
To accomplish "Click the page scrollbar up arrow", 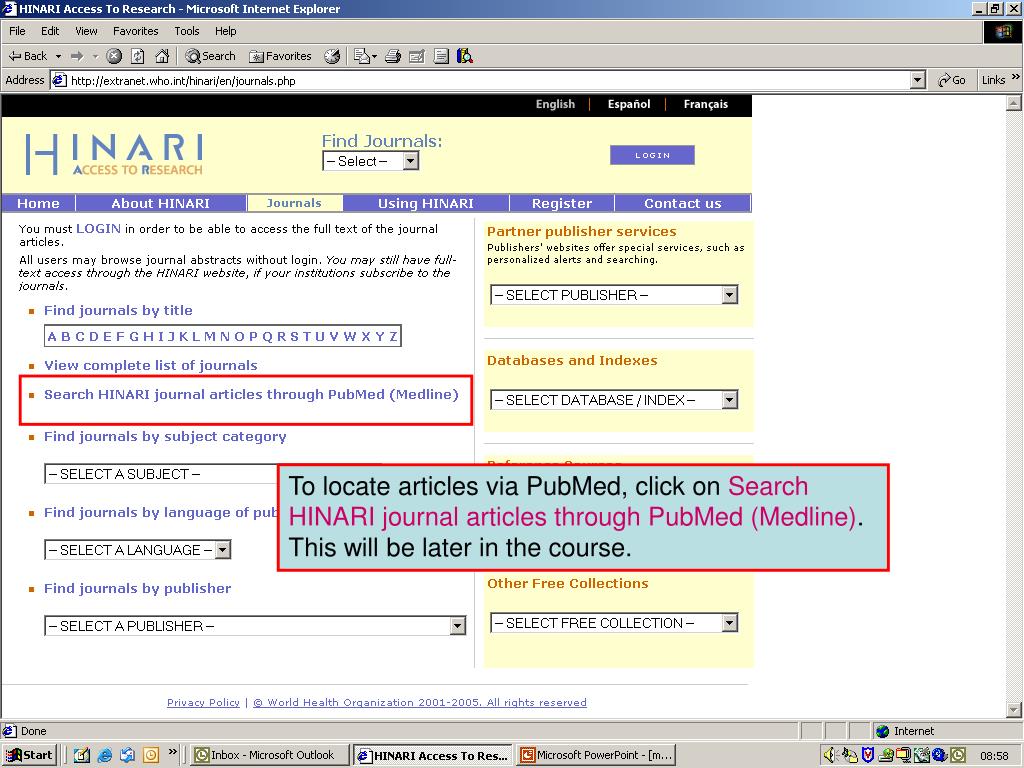I will [x=1014, y=103].
